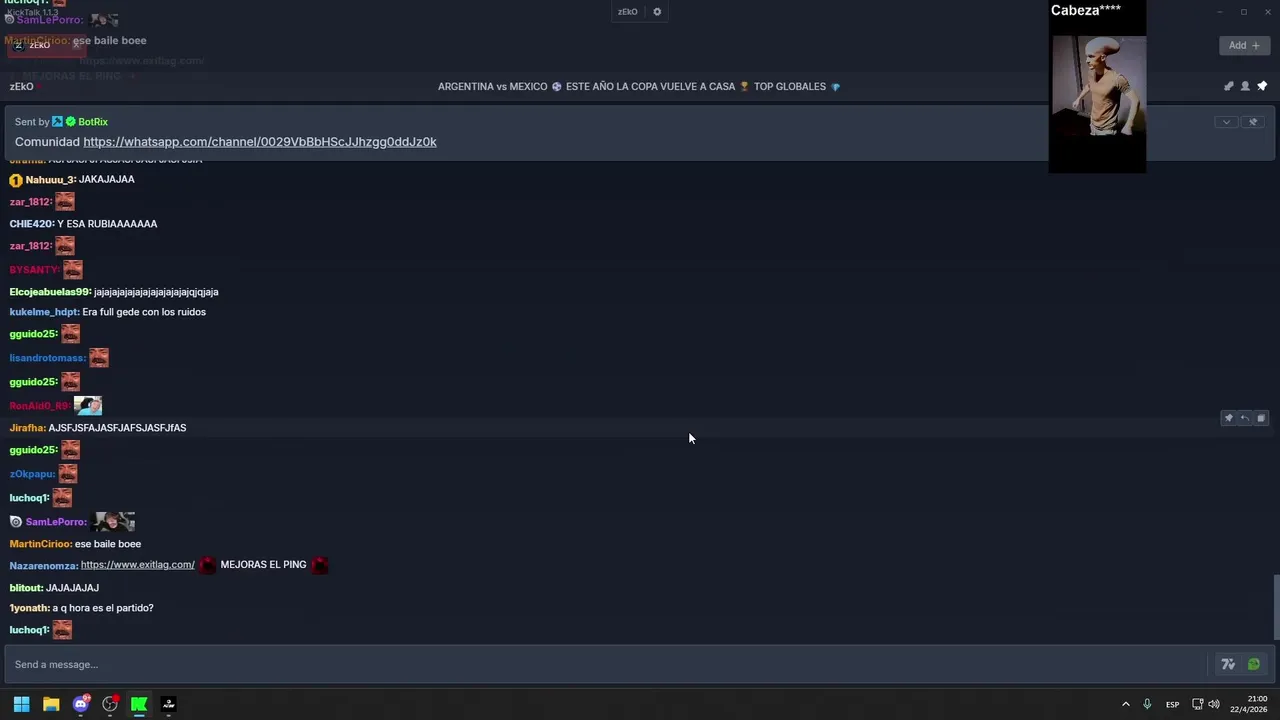Open Windows Start menu
The image size is (1280, 720).
pos(21,704)
